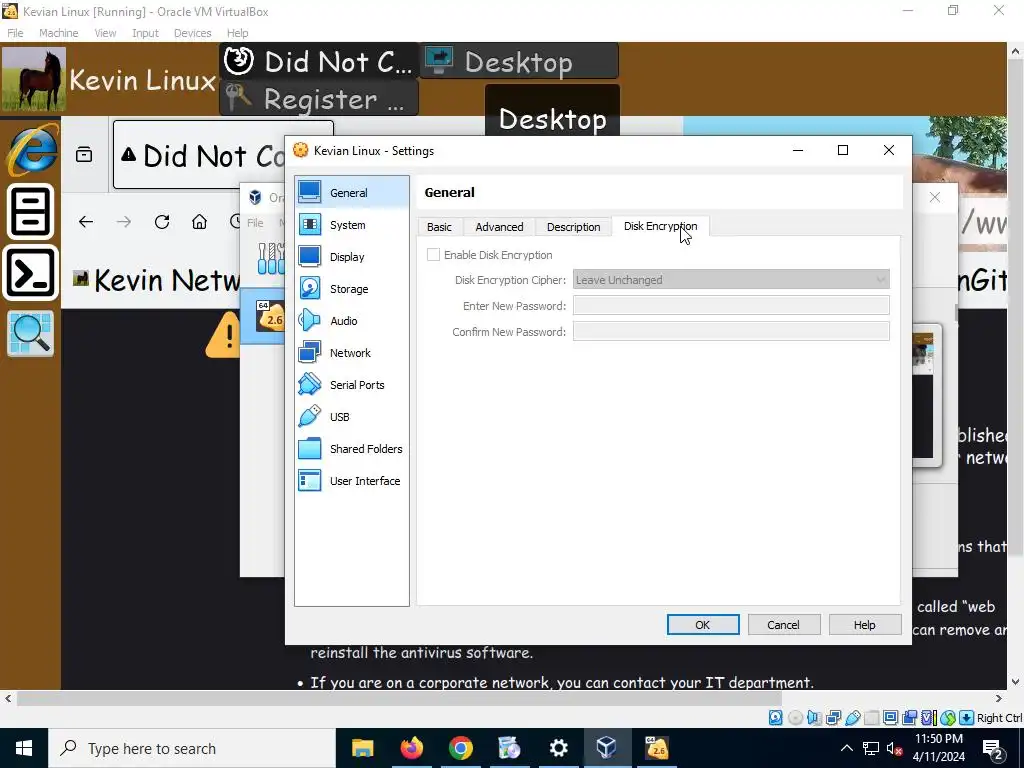Viewport: 1024px width, 768px height.
Task: Launch Internet Explorer style browser icon in guest dock
Action: tap(31, 150)
